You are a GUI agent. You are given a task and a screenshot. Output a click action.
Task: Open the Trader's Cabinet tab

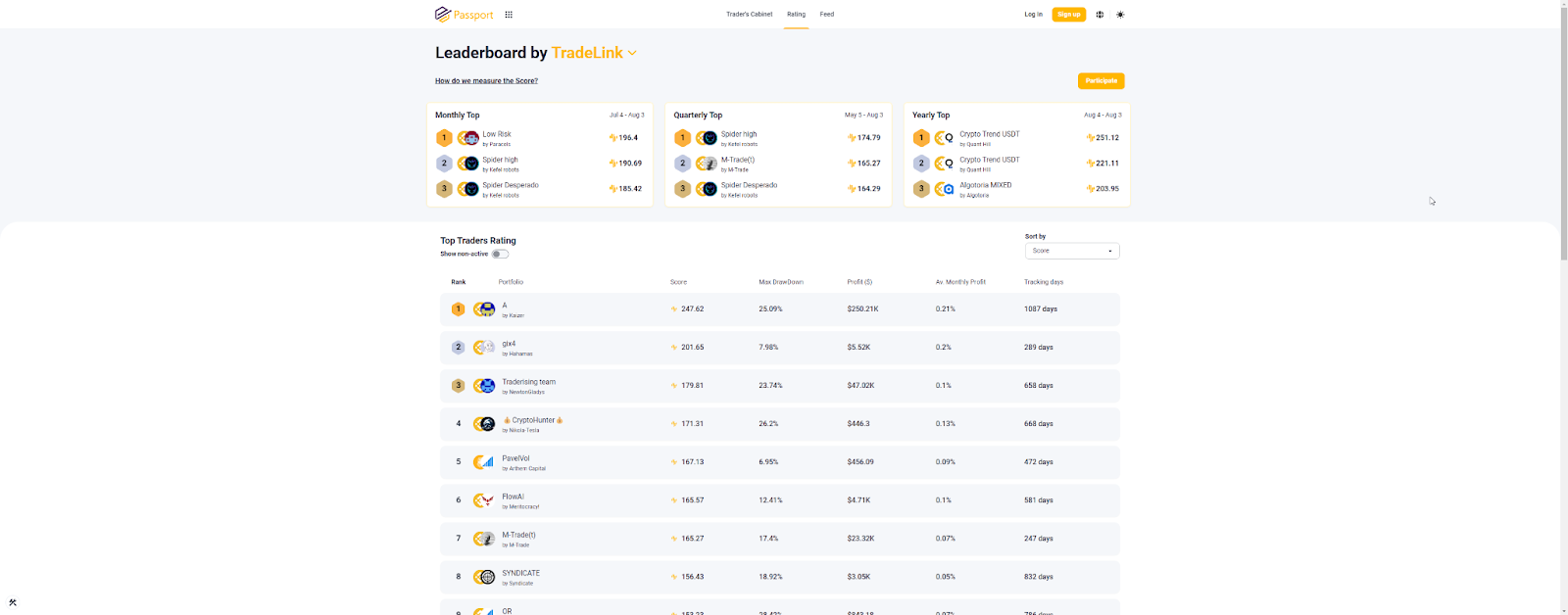point(749,15)
